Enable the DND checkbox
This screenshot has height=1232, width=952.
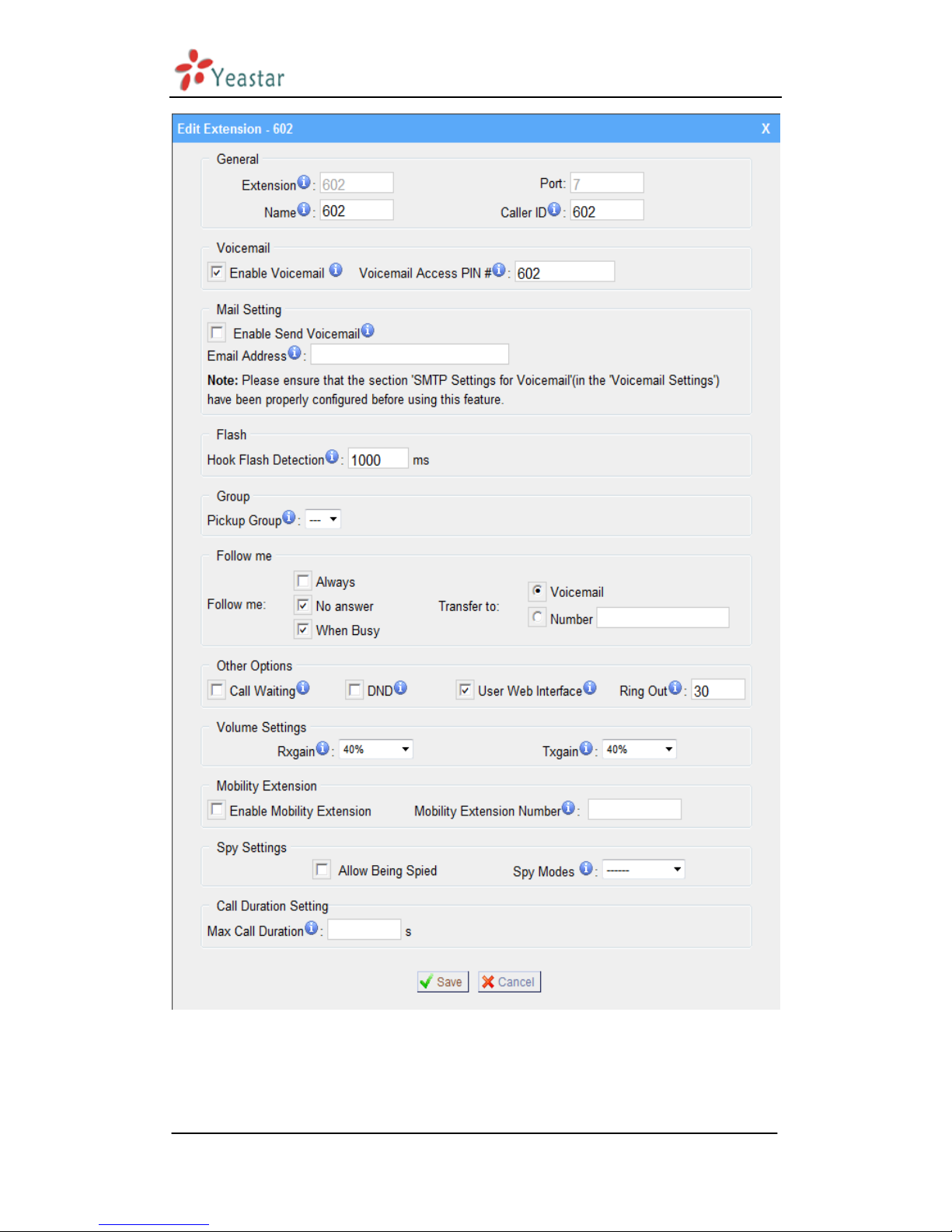click(354, 689)
